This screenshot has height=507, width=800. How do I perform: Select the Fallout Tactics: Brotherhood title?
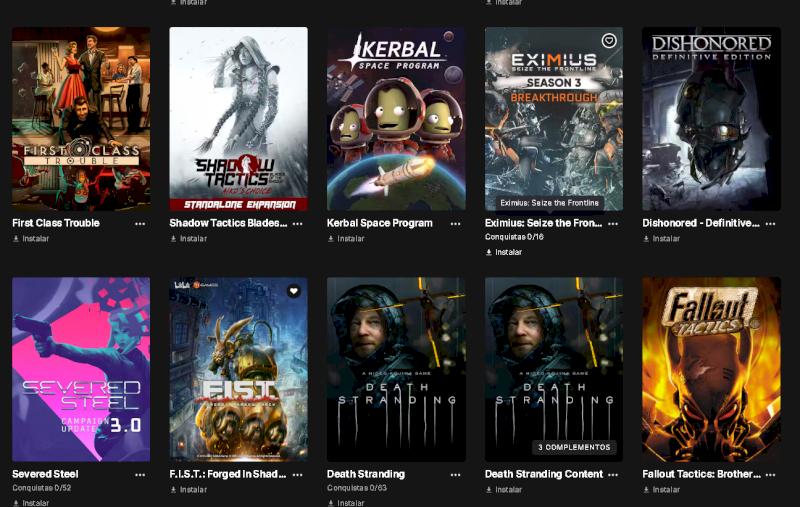click(702, 474)
